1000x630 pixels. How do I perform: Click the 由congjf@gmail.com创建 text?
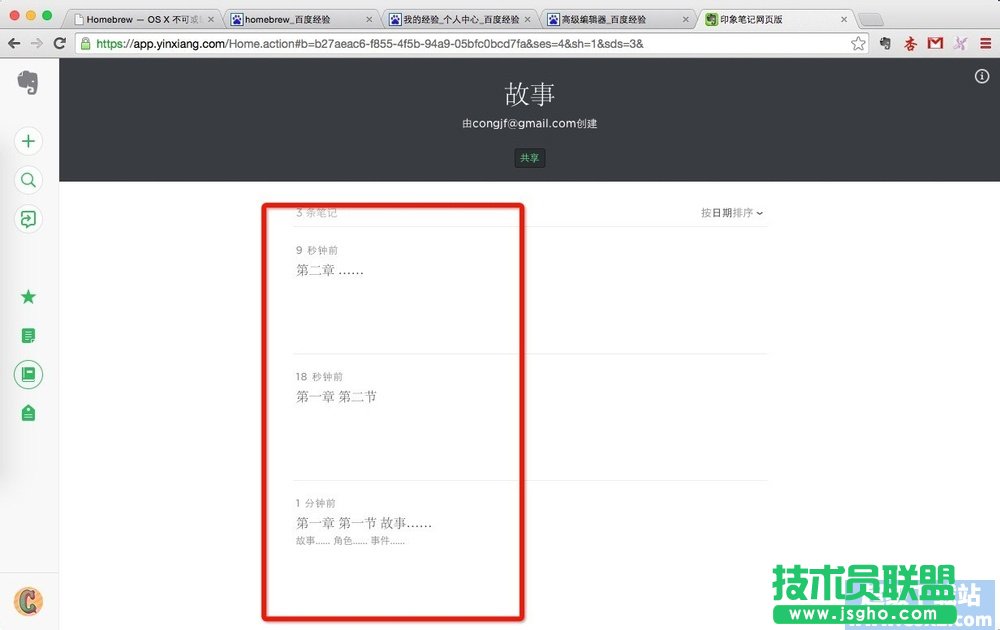(x=529, y=124)
